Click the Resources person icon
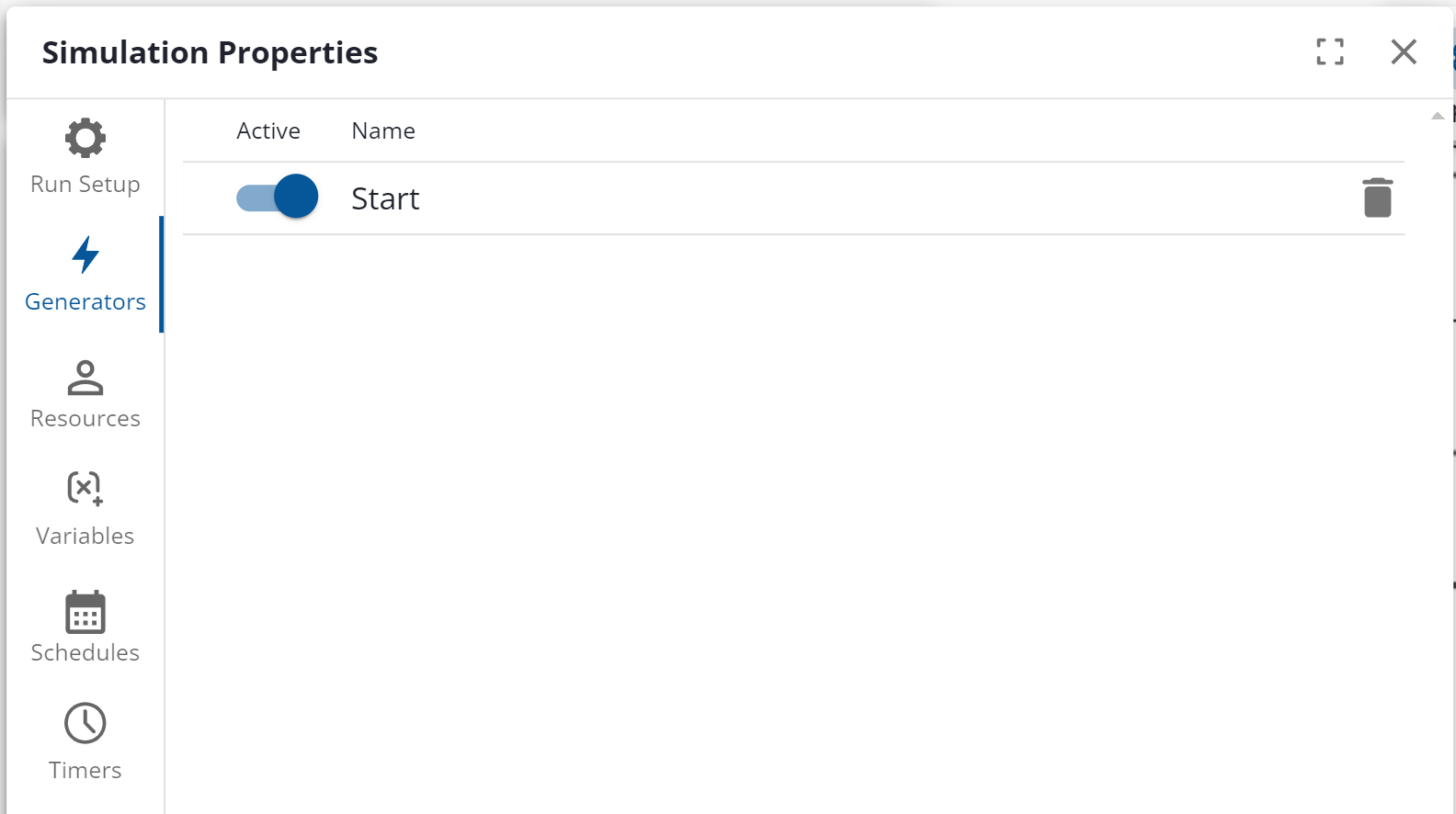 (85, 378)
